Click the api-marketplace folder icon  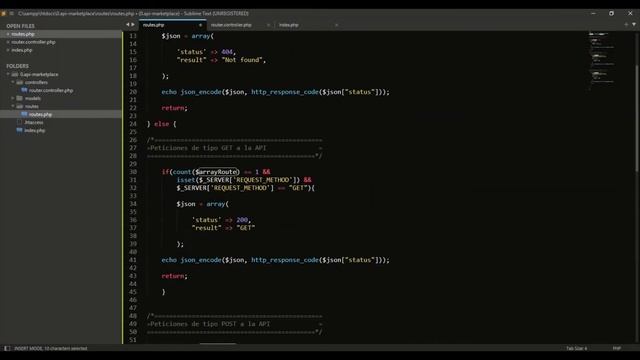15,74
